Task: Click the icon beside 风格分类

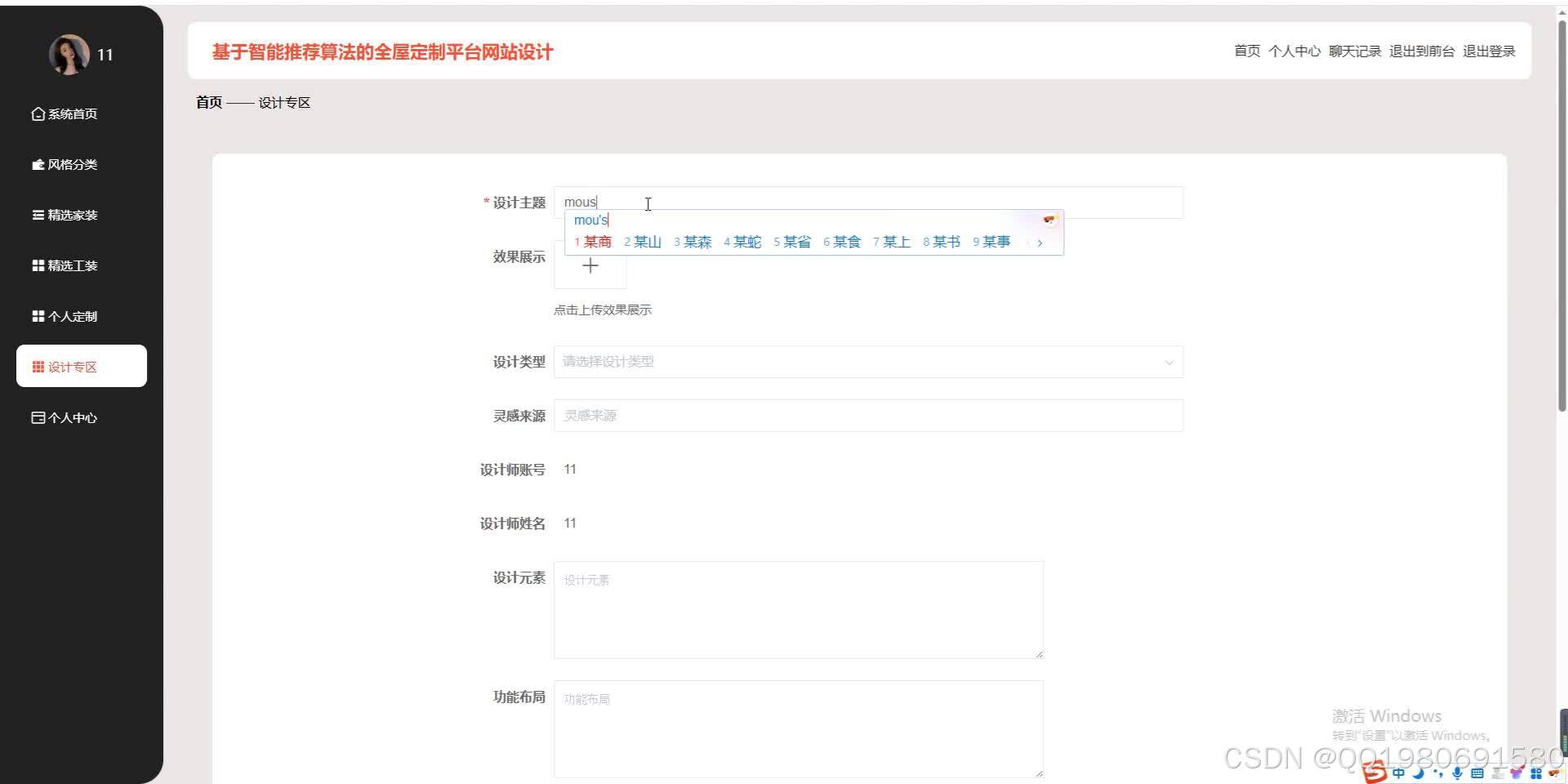Action: coord(38,165)
